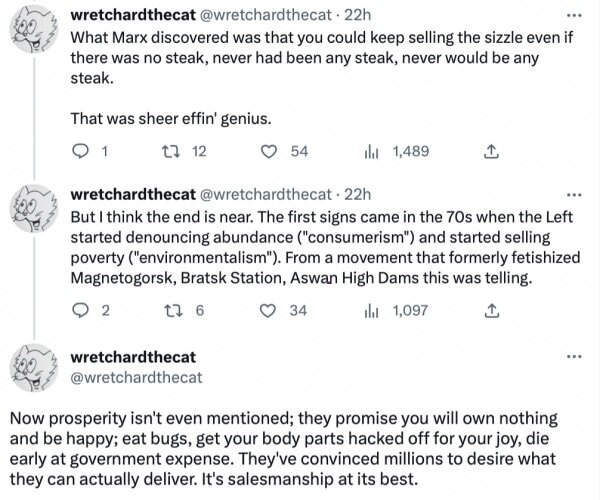The width and height of the screenshot is (600, 500).
Task: Open wretchardthecat avatar on the main tweet
Action: pos(34,368)
